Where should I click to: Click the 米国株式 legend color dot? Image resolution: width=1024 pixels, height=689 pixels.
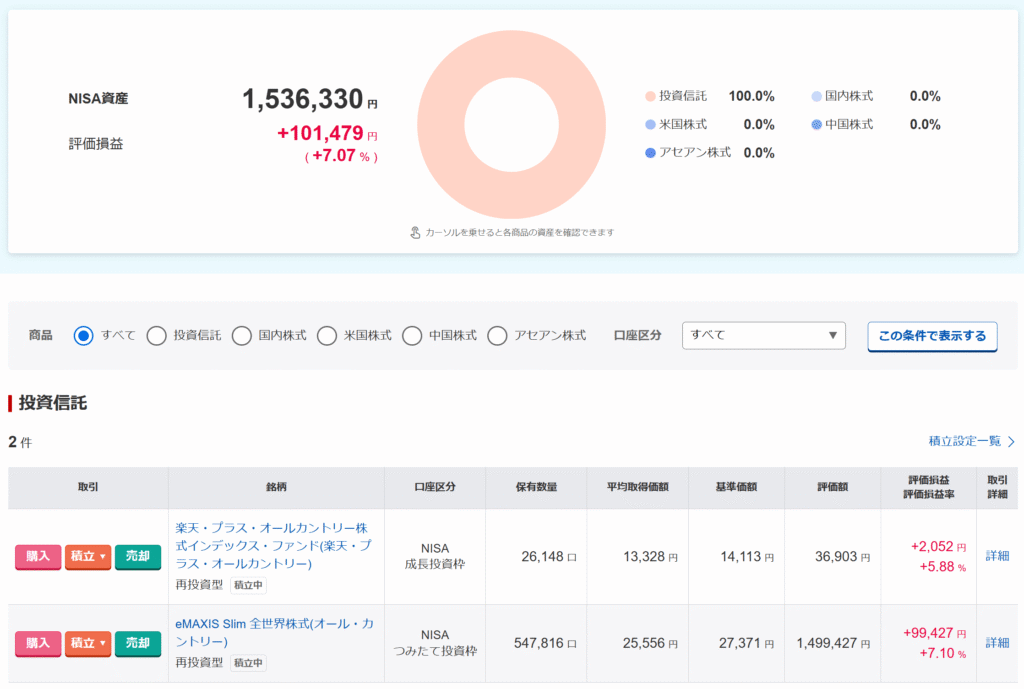(x=650, y=125)
